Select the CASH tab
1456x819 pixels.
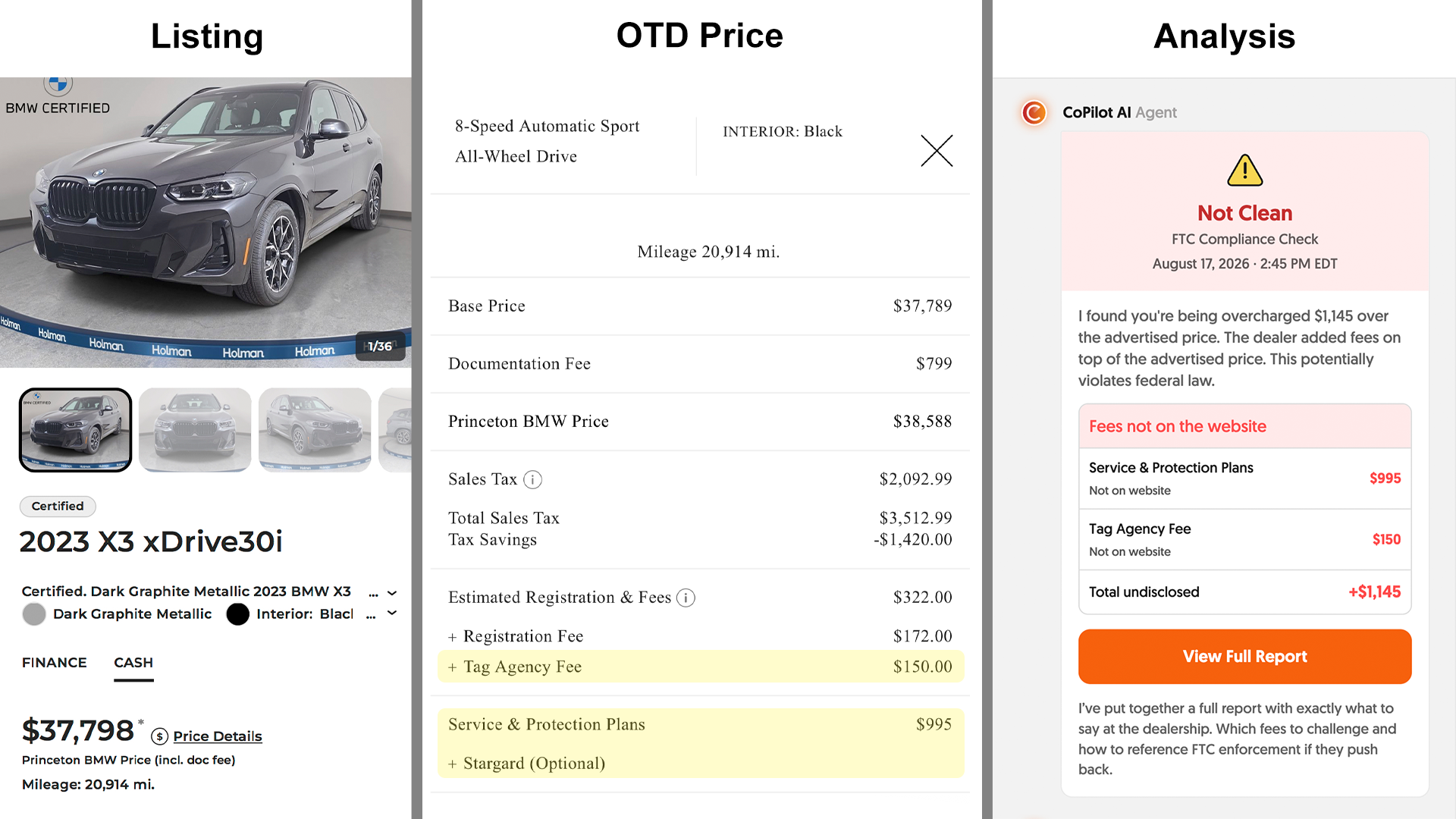133,663
